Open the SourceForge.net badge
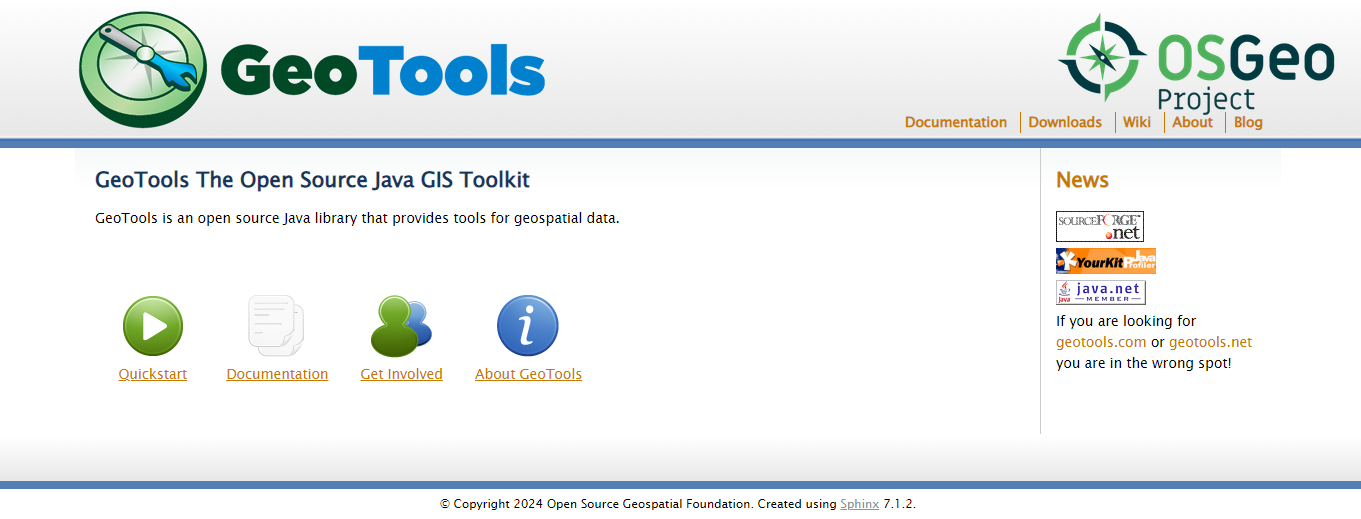Viewport: 1361px width, 519px height. pyautogui.click(x=1100, y=226)
